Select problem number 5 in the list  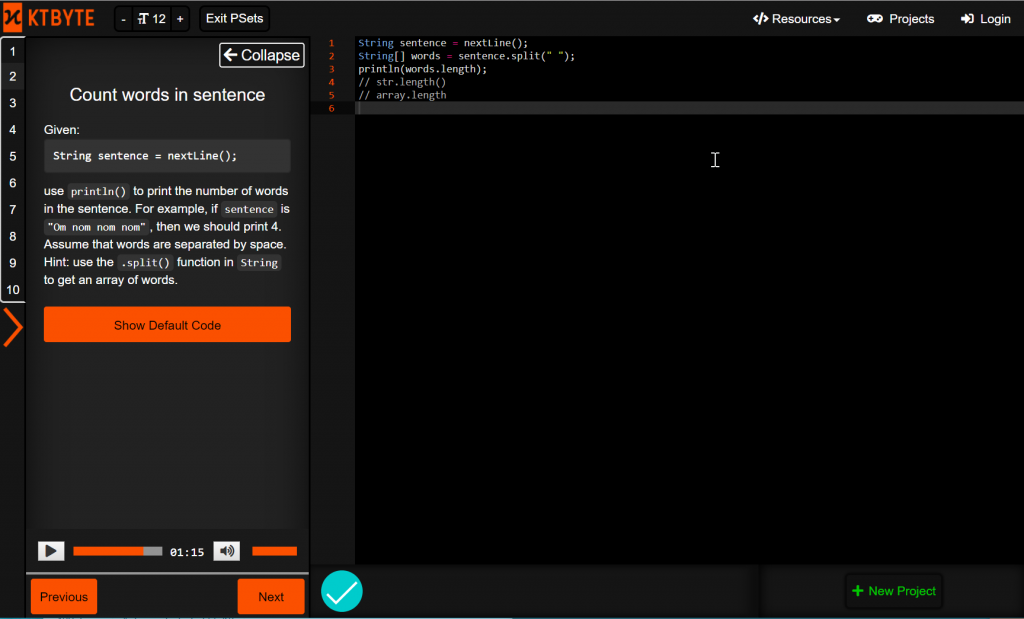click(13, 156)
